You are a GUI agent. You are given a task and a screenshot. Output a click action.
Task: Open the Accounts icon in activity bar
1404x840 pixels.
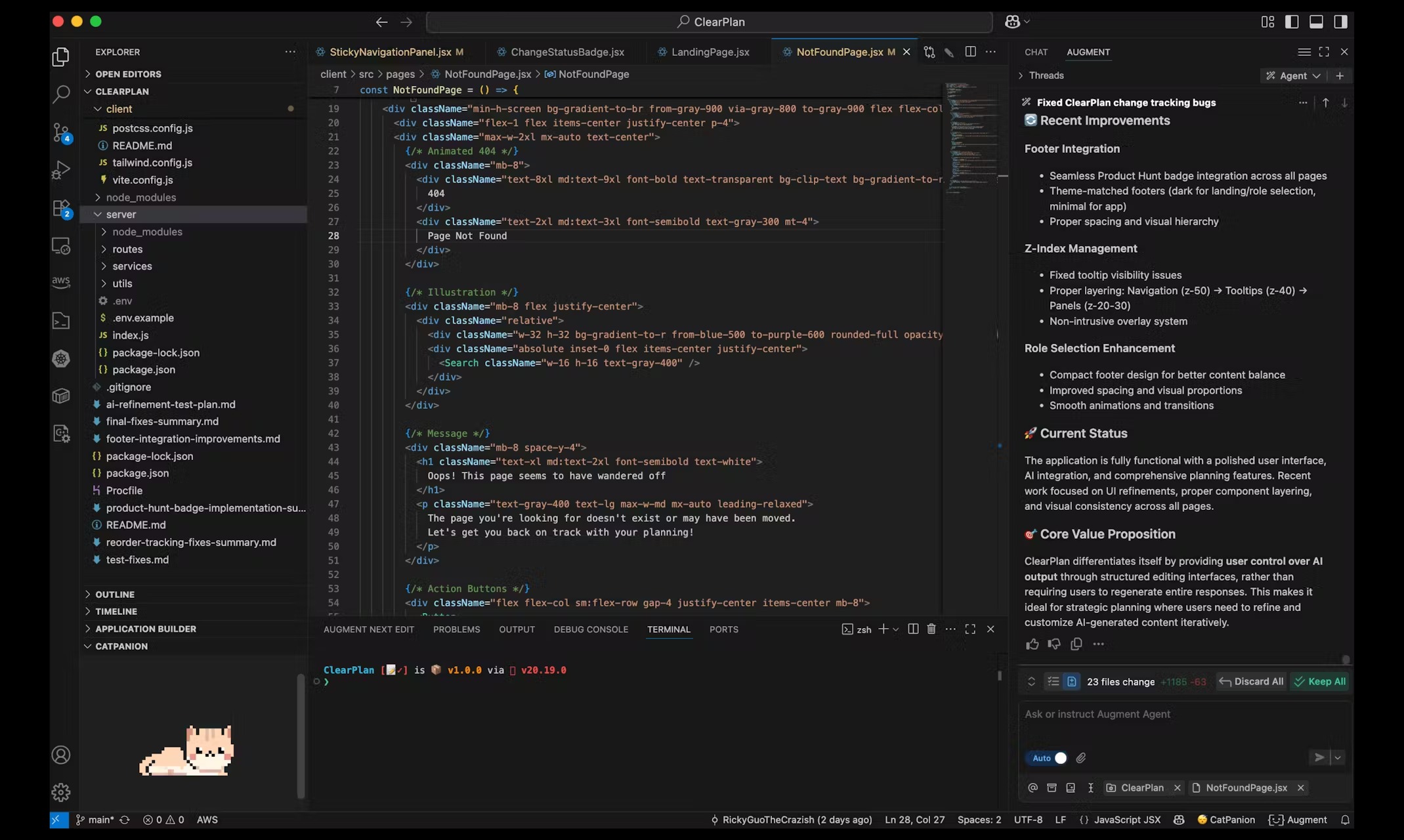[x=61, y=755]
